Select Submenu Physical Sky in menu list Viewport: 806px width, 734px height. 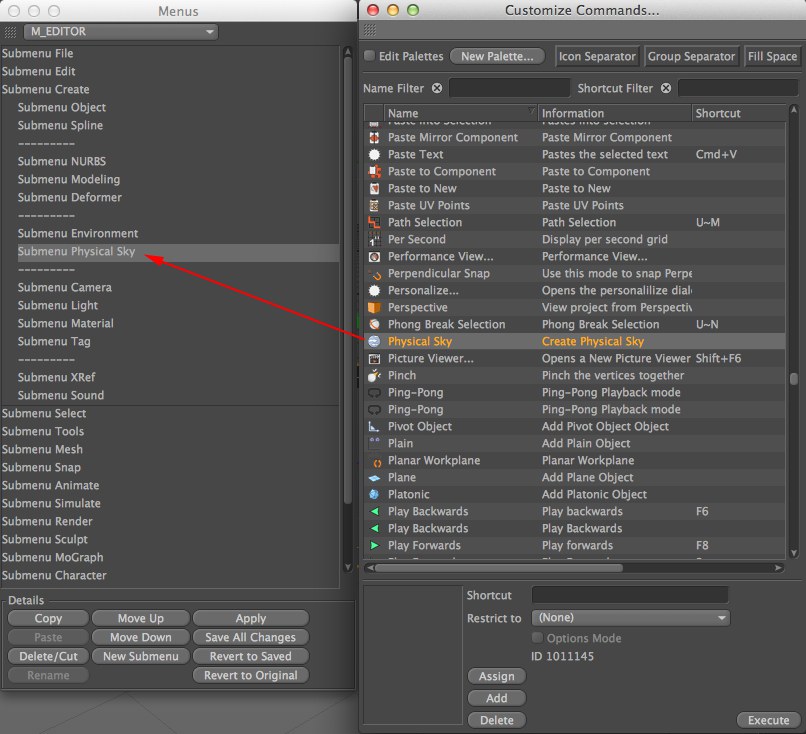(76, 252)
